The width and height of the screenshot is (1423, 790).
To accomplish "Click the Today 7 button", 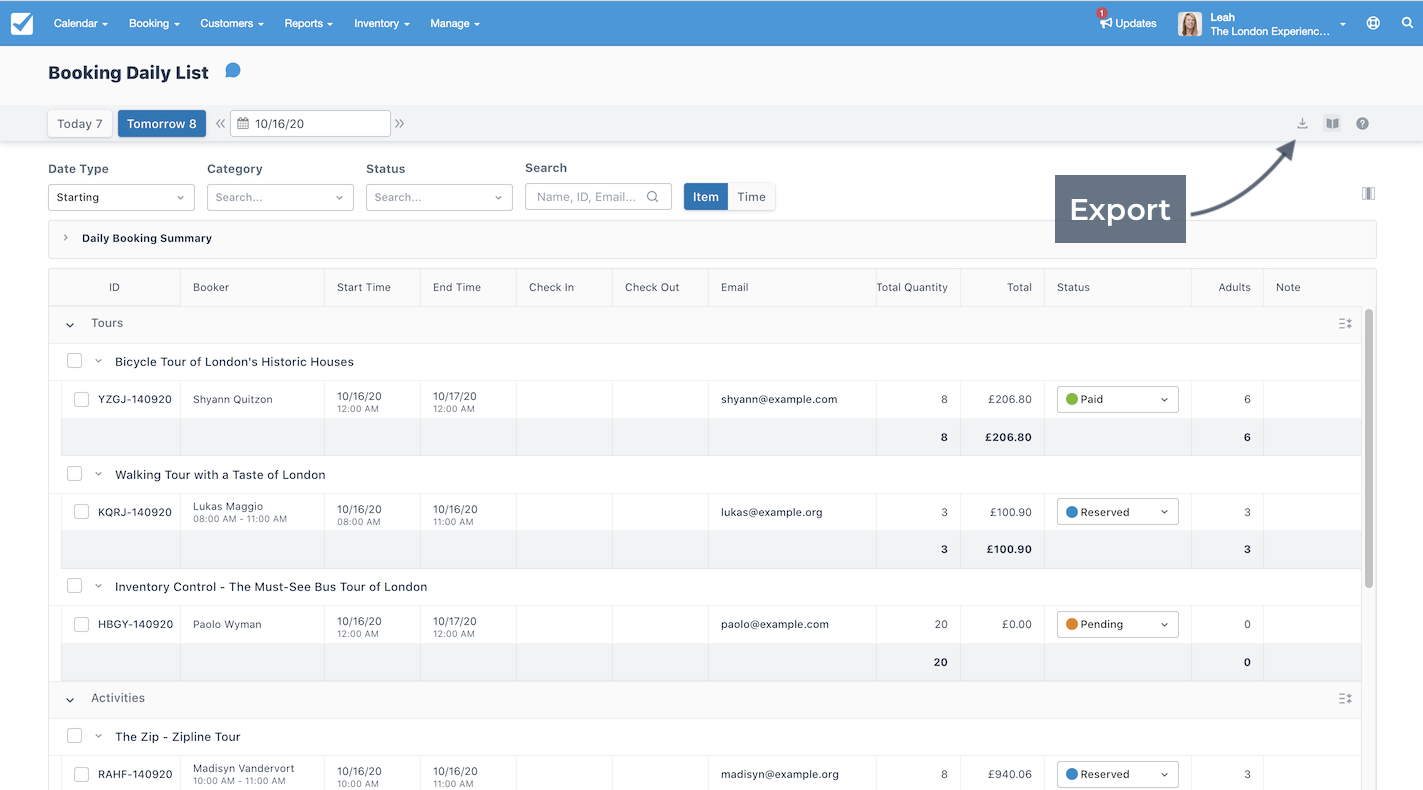I will 80,124.
